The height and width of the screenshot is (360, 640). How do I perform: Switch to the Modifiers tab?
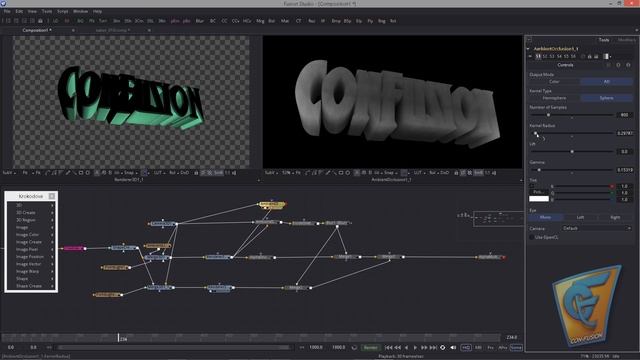tap(627, 40)
